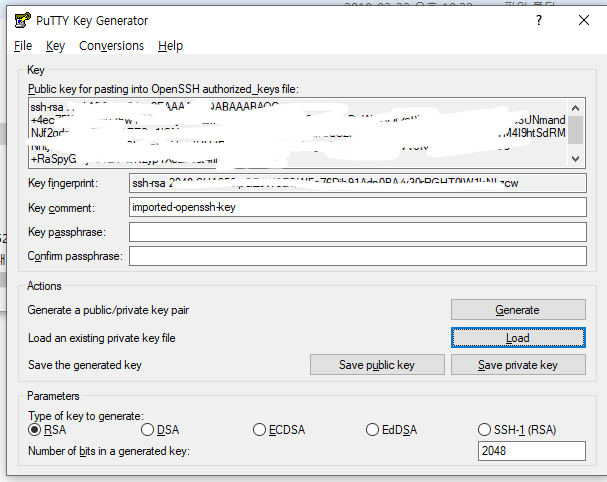Select the RSA key type
The width and height of the screenshot is (607, 482).
[x=35, y=430]
